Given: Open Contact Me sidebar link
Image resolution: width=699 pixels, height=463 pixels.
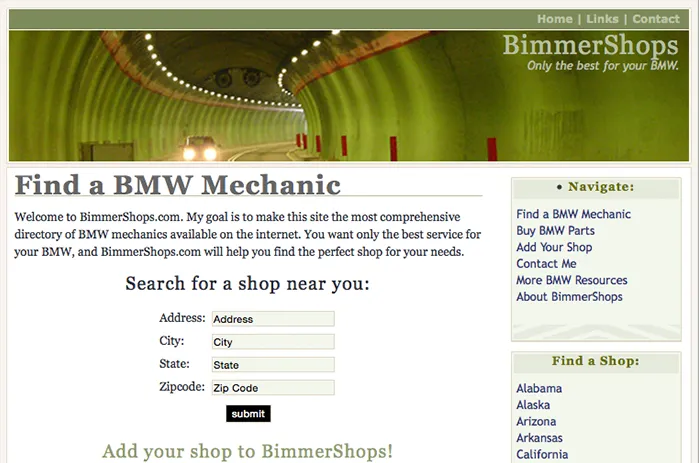Looking at the screenshot, I should click(546, 264).
